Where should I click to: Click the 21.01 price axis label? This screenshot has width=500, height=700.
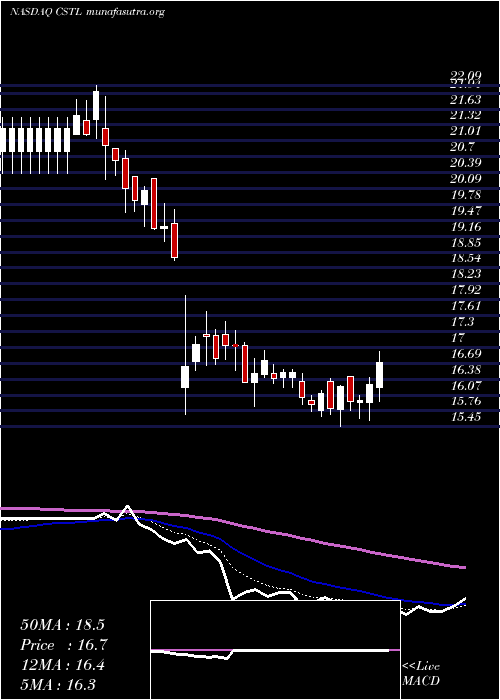coord(465,131)
